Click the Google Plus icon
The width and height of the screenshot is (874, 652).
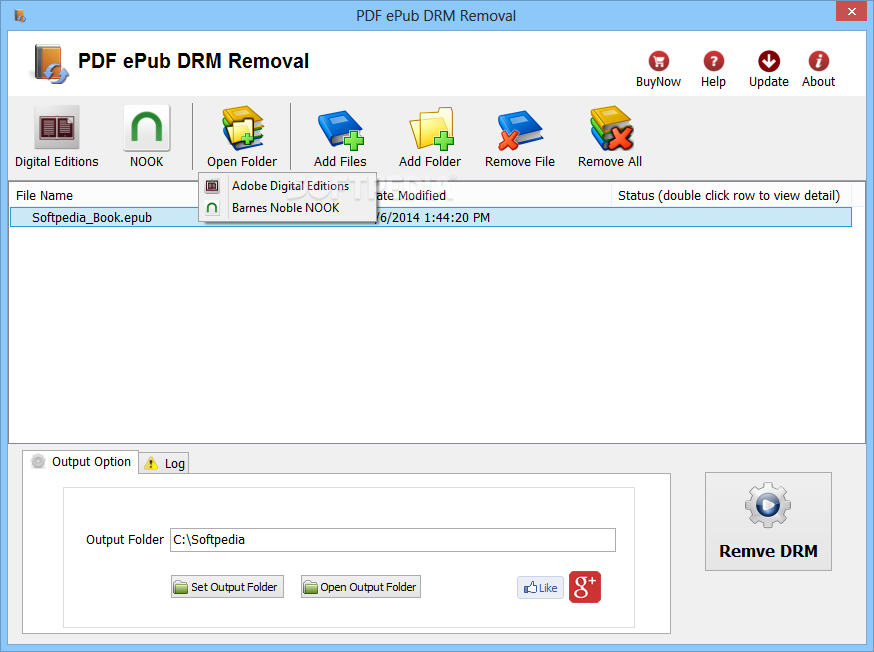[x=585, y=587]
